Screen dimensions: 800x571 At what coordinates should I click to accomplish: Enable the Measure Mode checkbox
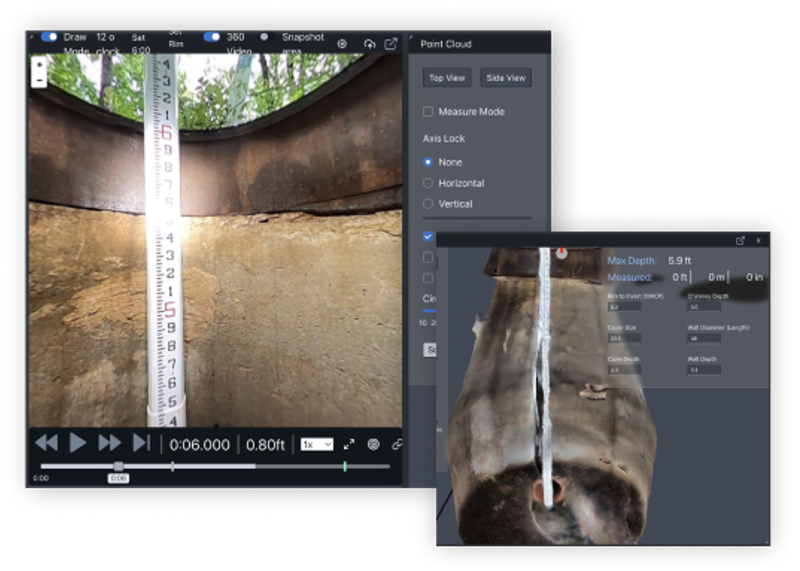click(x=428, y=111)
